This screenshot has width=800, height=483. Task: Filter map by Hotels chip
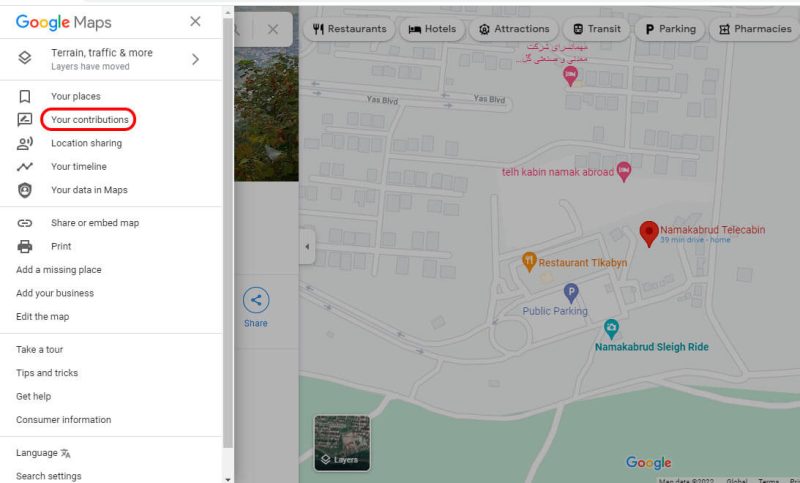(431, 29)
